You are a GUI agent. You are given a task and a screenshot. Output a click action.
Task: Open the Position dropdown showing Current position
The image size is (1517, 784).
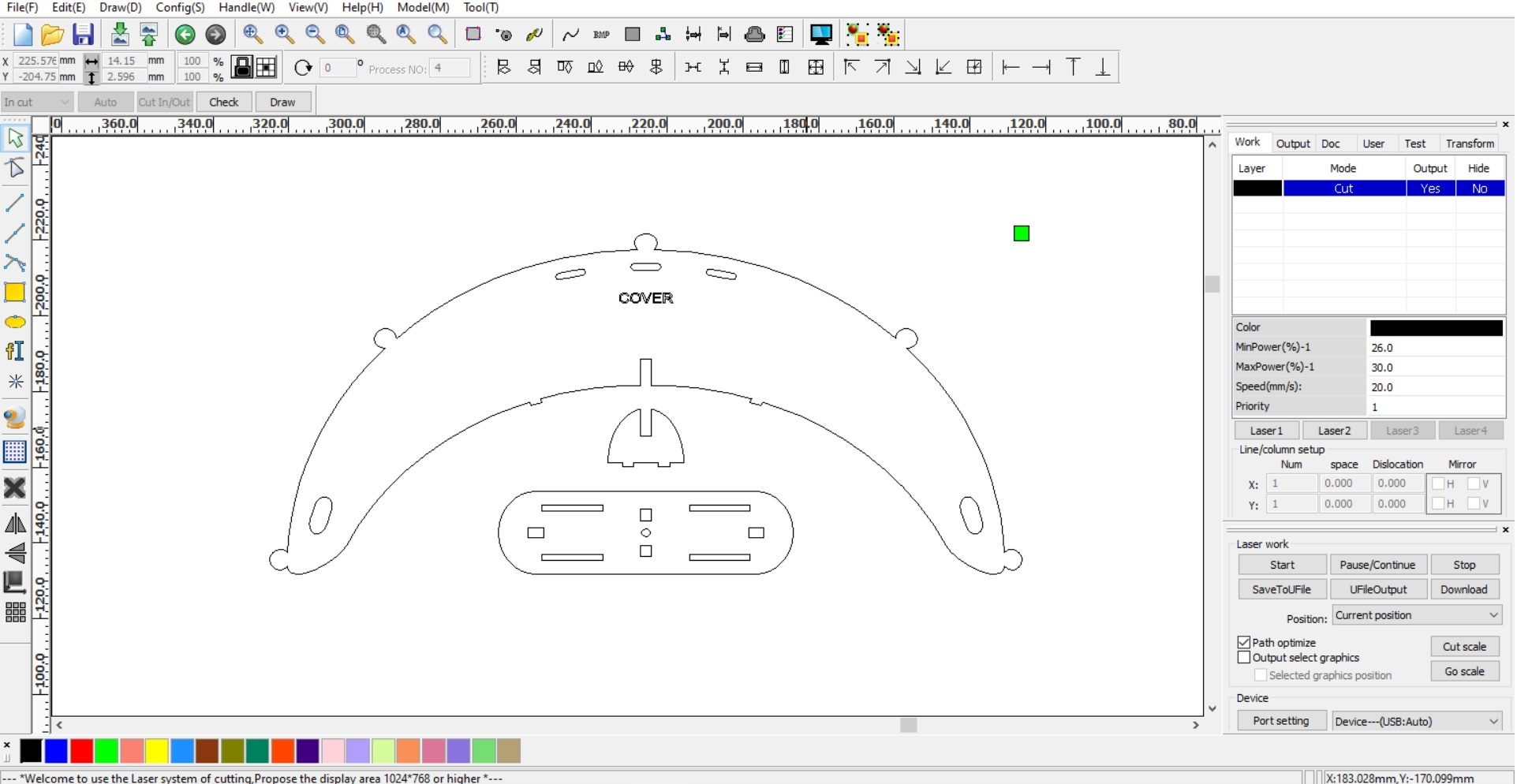[x=1417, y=616]
